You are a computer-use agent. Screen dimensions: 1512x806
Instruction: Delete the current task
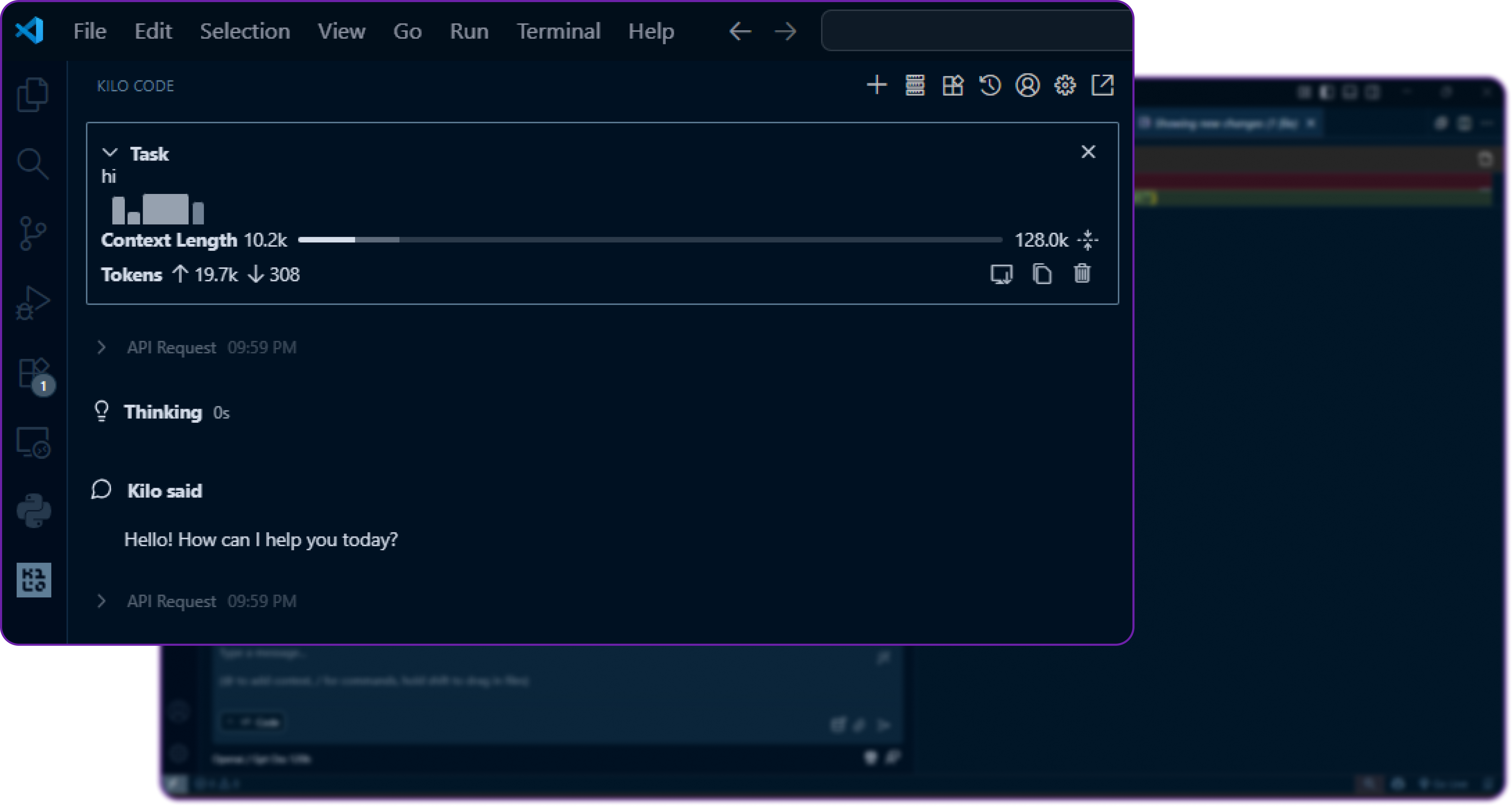pyautogui.click(x=1083, y=274)
